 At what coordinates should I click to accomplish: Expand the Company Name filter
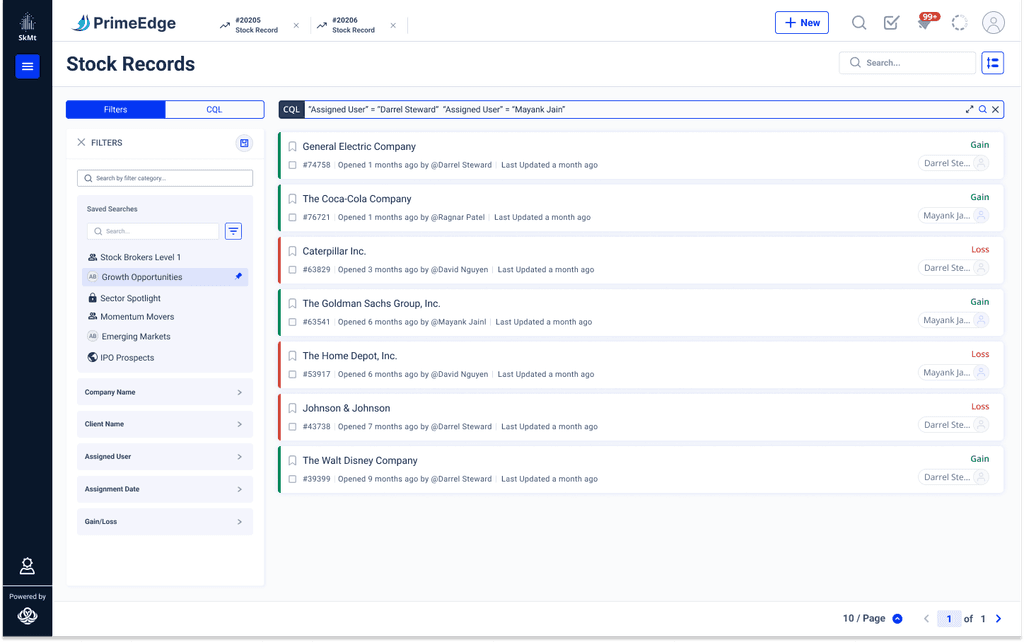click(x=165, y=392)
